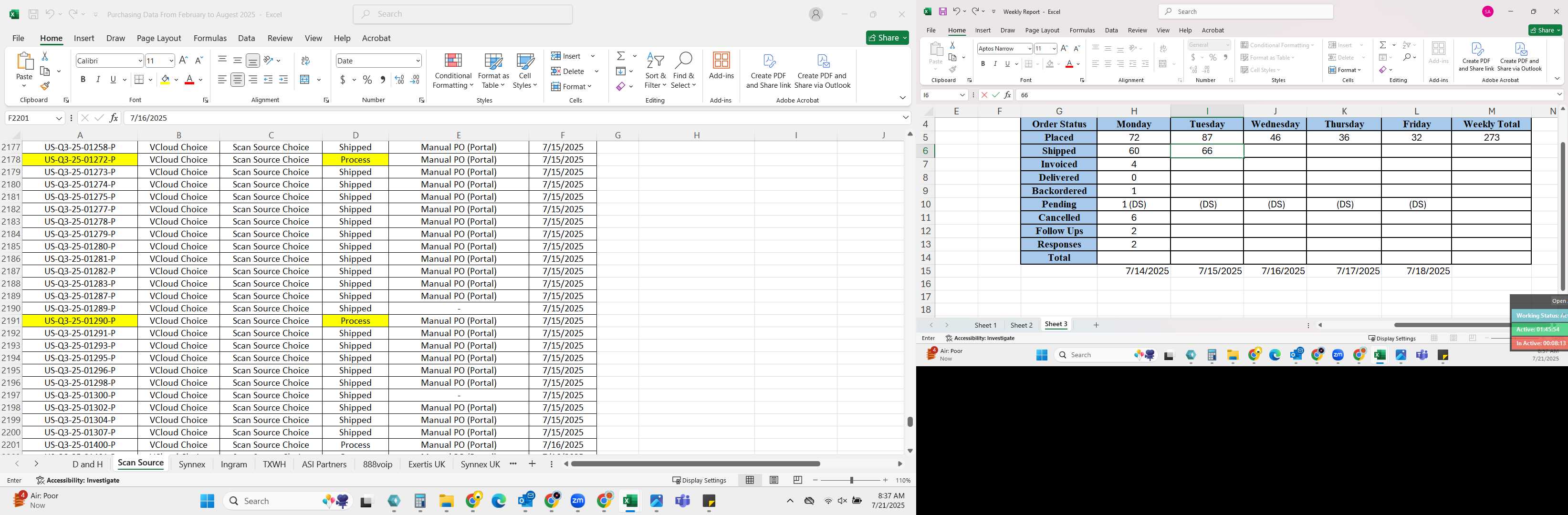Click Page Layout view icon in Purchasing Data status bar
The width and height of the screenshot is (1568, 515).
[774, 480]
